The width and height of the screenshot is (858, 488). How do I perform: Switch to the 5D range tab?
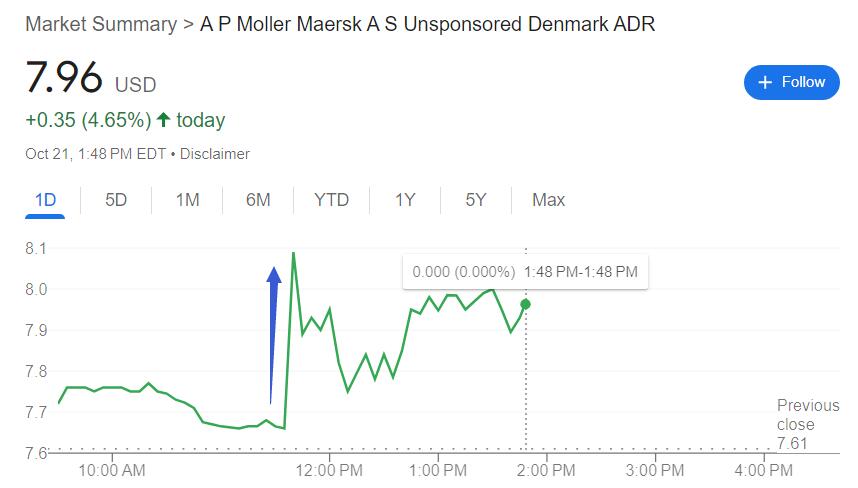pos(116,200)
